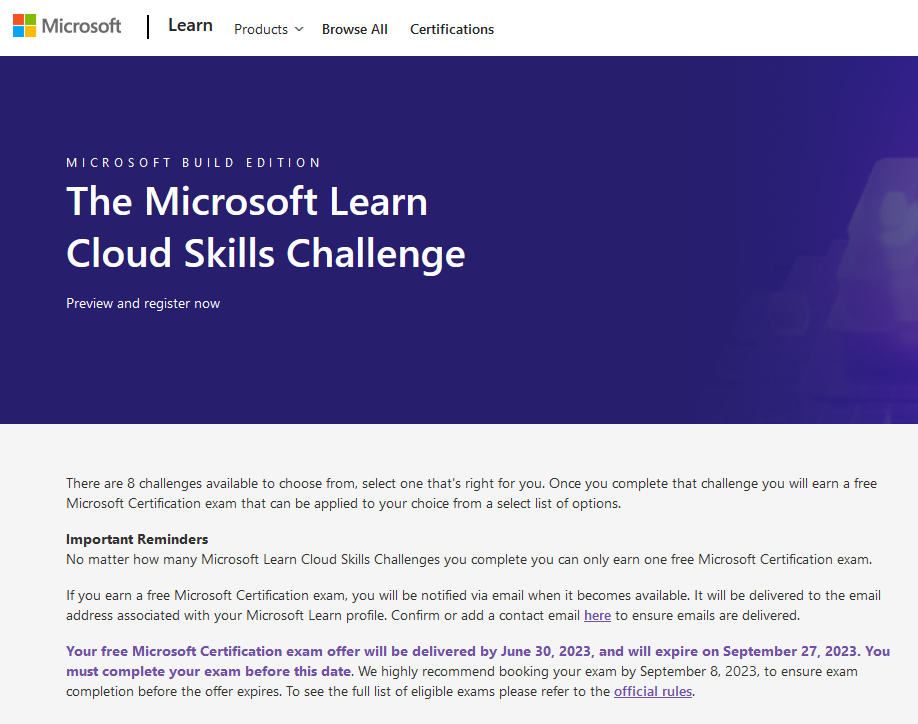The height and width of the screenshot is (724, 918).
Task: Click the 'only earn one free' exam sentence
Action: pos(469,560)
